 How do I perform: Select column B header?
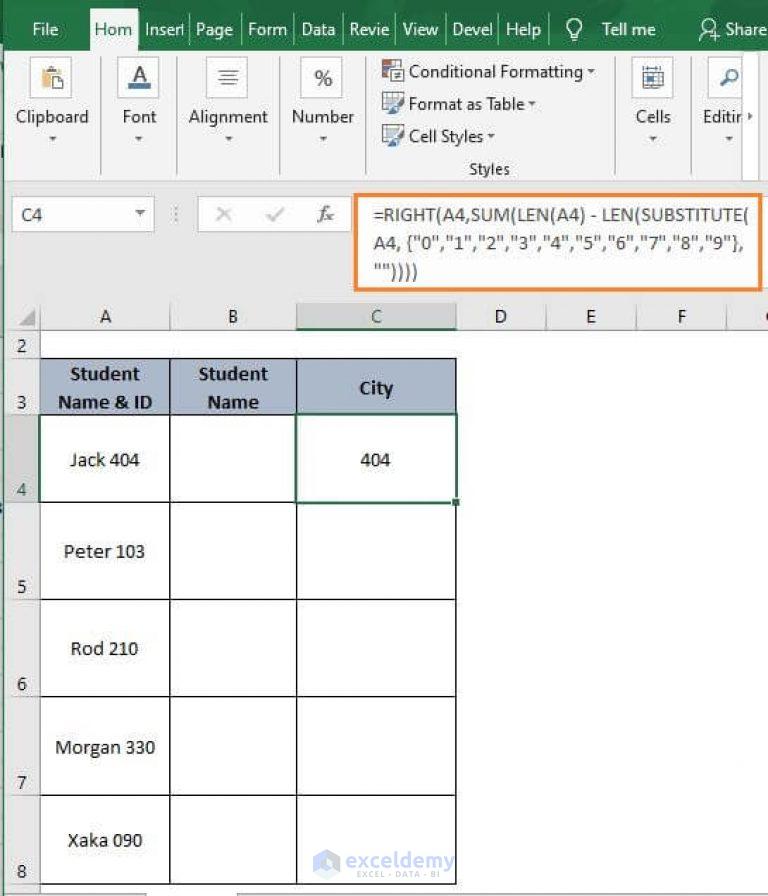(x=233, y=317)
